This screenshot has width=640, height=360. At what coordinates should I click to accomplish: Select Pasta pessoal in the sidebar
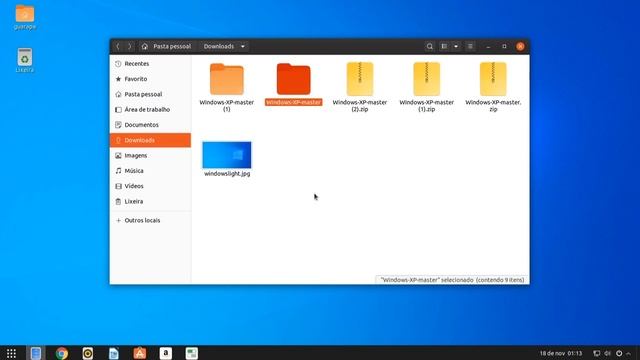[150, 94]
